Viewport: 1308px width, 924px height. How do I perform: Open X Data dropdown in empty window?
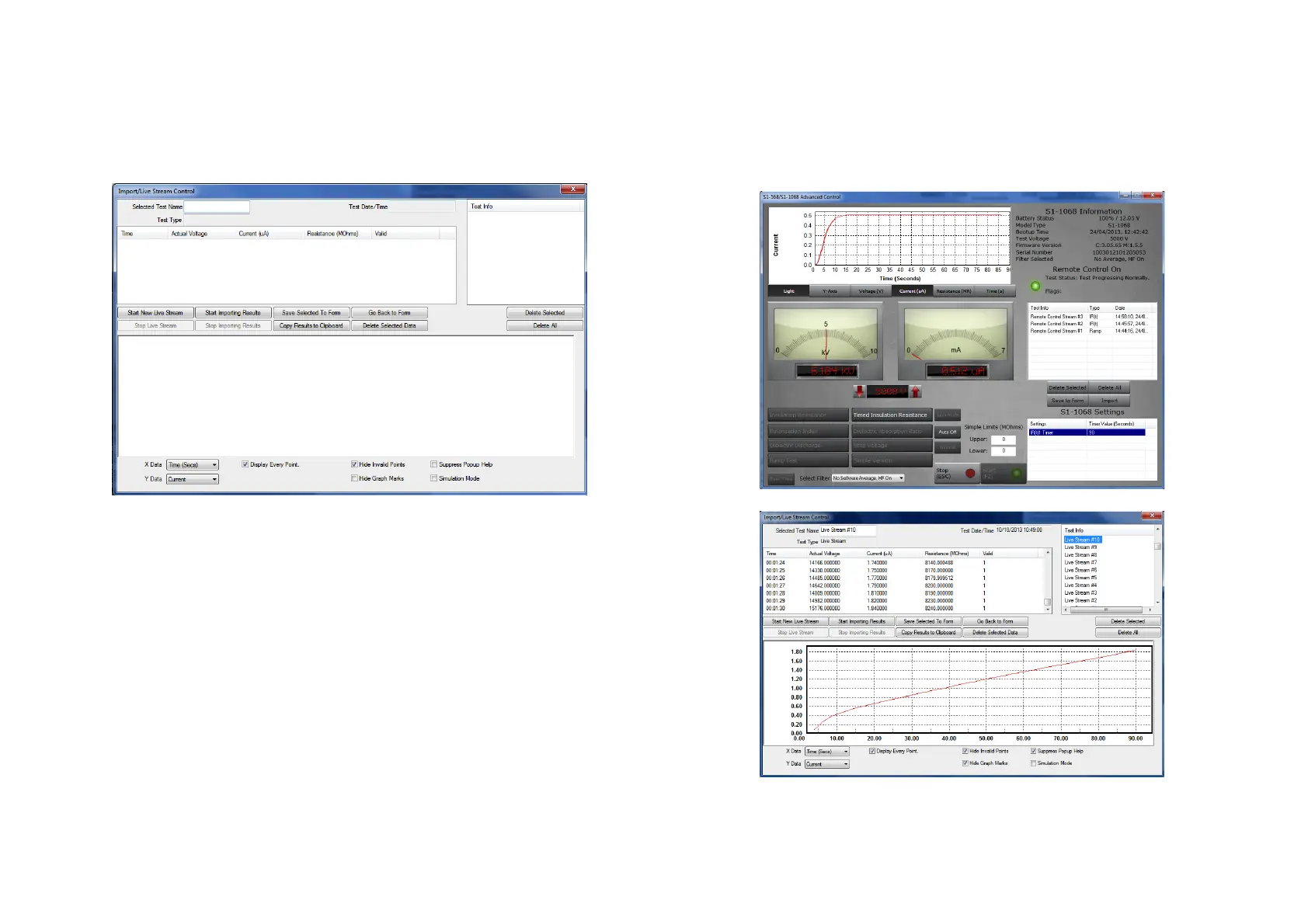click(x=193, y=465)
